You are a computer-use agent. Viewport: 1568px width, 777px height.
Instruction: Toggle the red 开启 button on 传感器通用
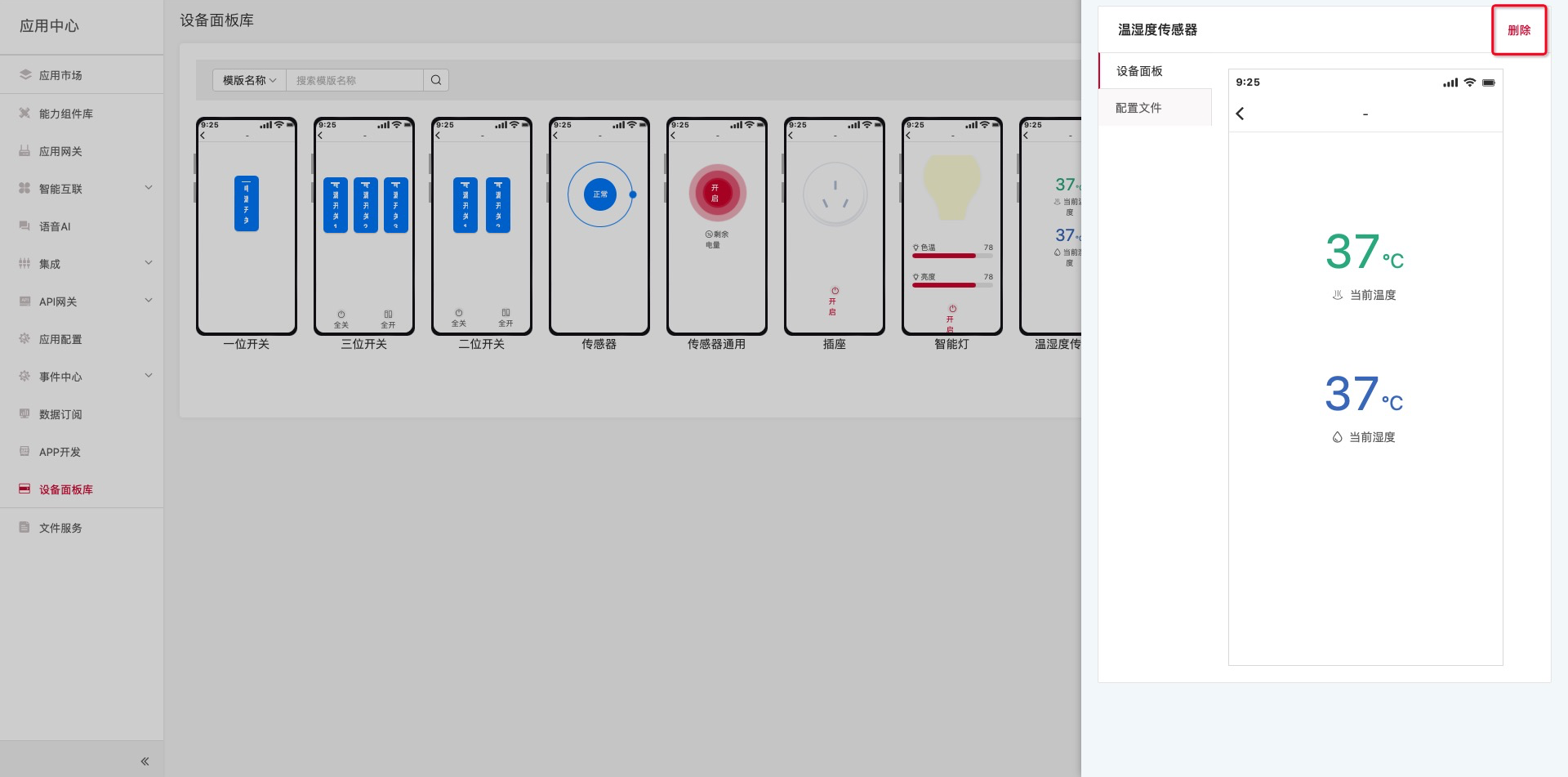[x=716, y=194]
